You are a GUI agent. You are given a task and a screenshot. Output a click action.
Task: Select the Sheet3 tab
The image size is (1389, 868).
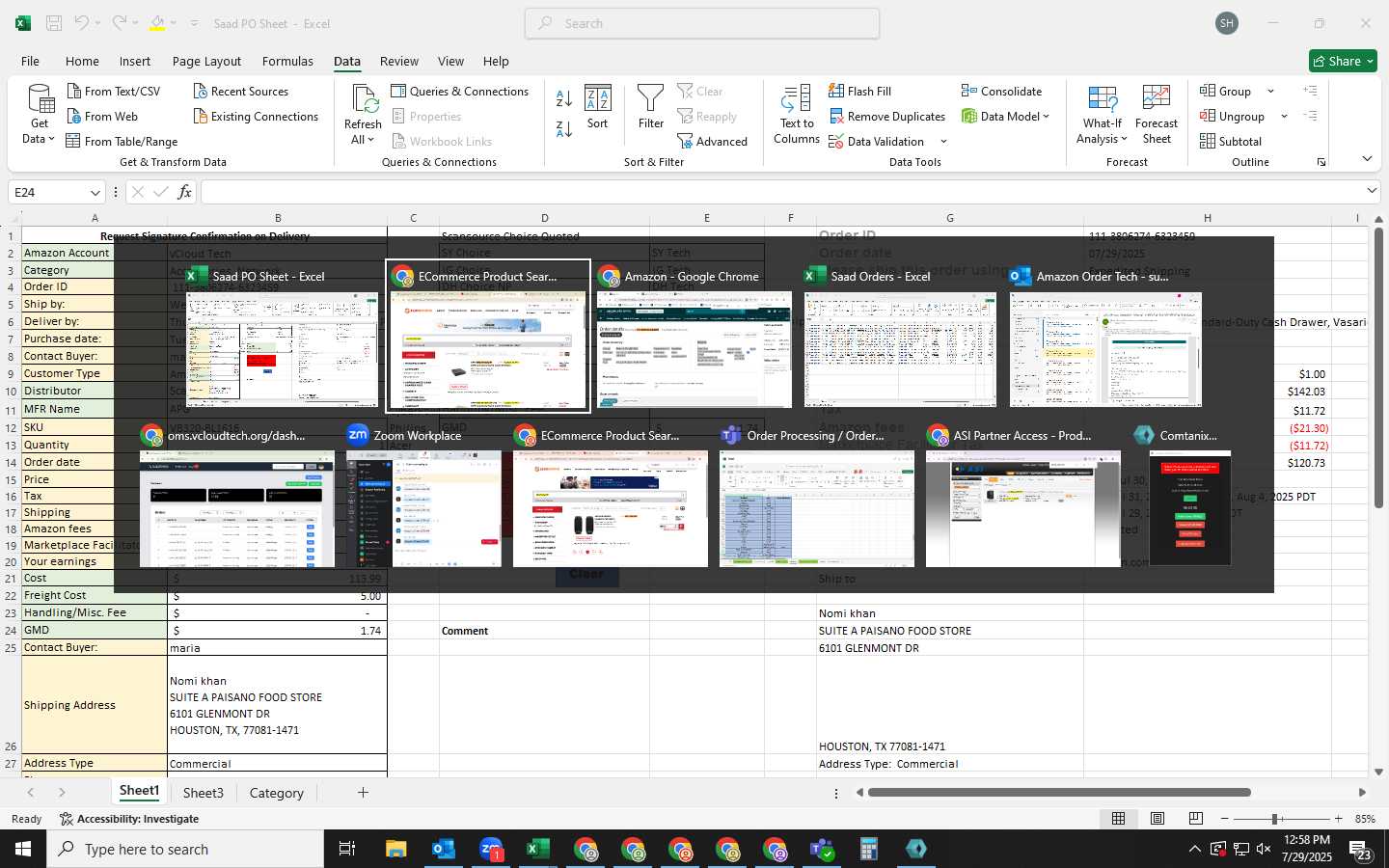point(204,793)
